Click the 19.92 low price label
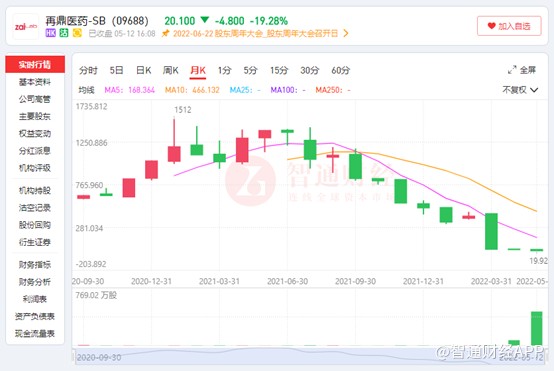Viewport: 554px width, 371px height. click(538, 261)
